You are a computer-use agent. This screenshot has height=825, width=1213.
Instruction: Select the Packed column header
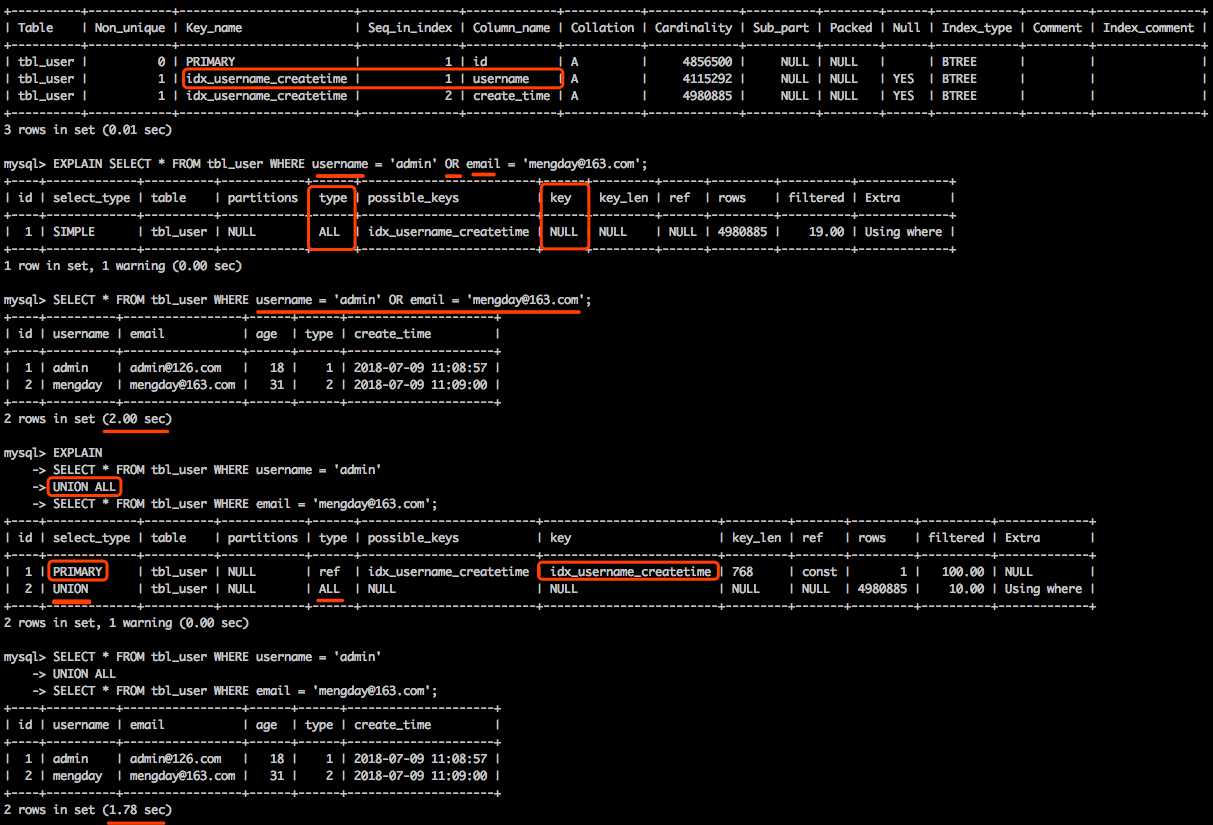pos(851,28)
